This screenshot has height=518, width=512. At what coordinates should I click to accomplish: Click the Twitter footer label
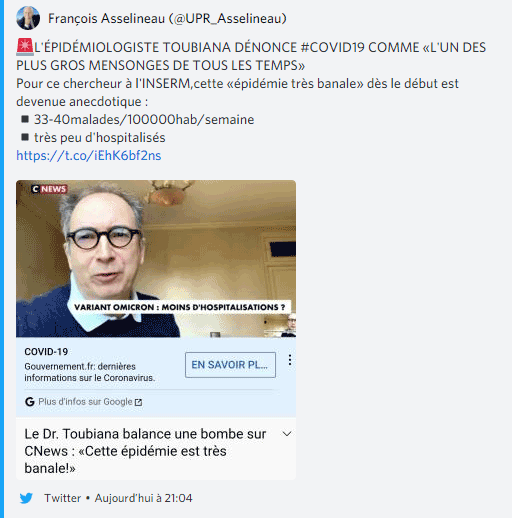tap(63, 498)
